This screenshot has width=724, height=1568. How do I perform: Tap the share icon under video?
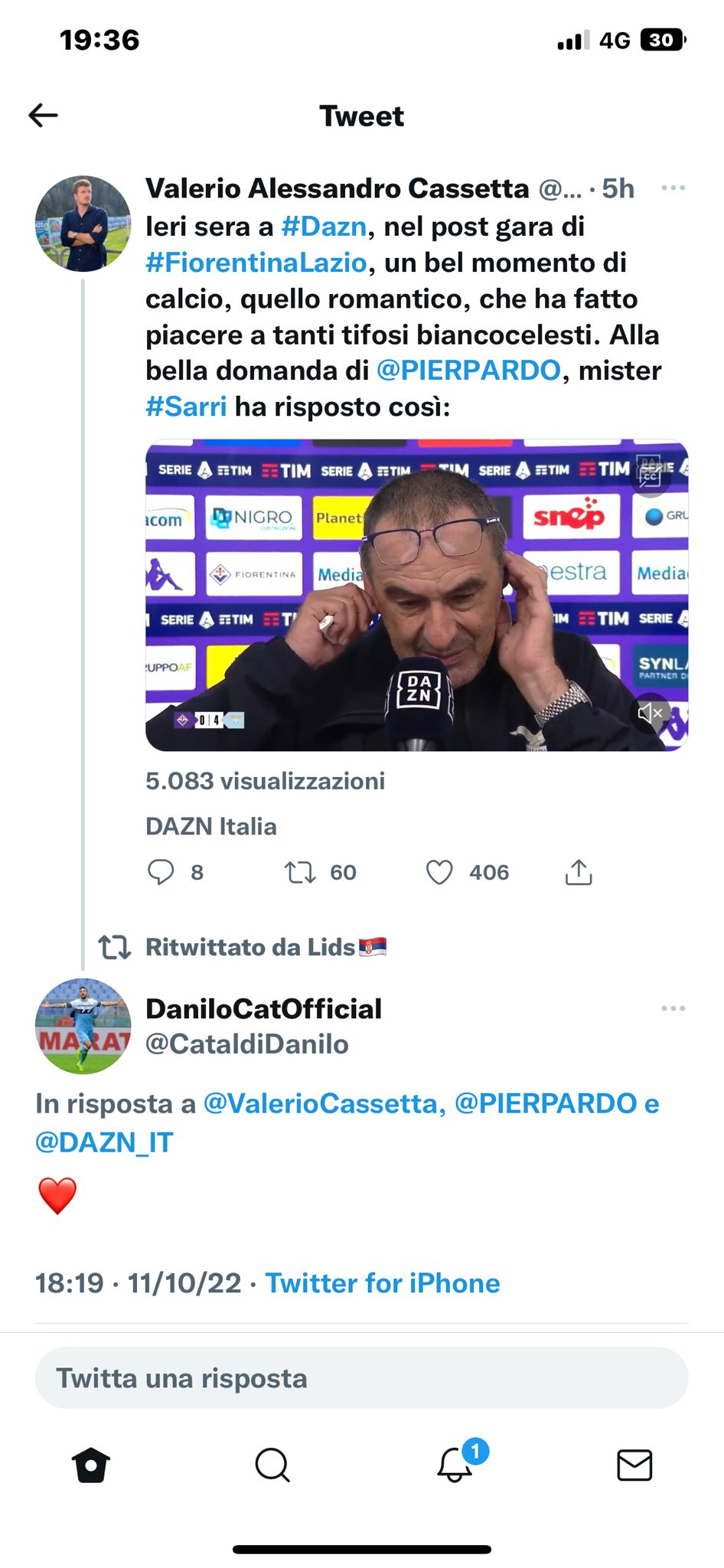[579, 872]
